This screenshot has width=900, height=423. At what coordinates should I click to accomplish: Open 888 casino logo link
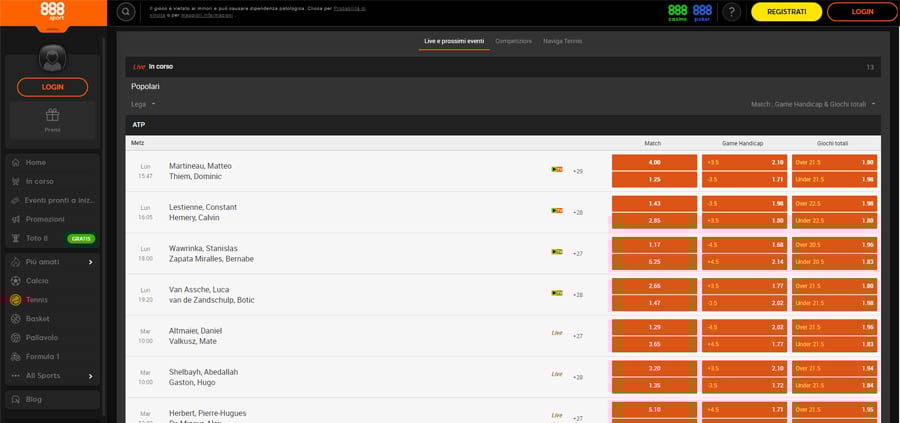coord(677,12)
